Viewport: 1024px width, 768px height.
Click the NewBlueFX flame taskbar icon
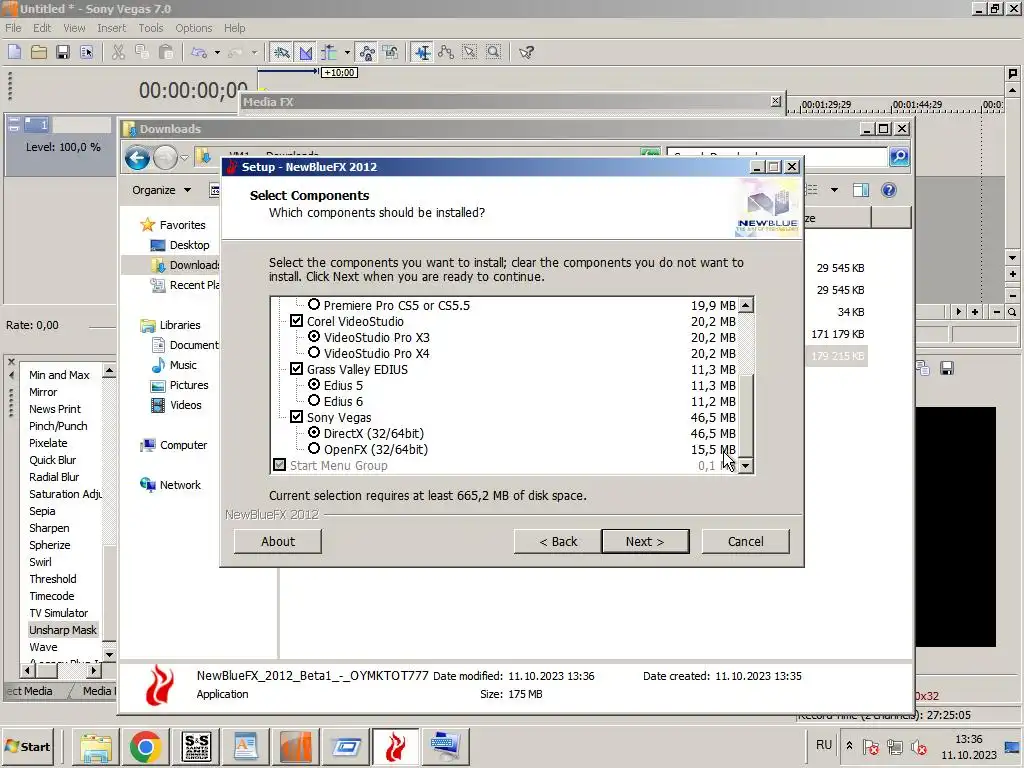(395, 746)
